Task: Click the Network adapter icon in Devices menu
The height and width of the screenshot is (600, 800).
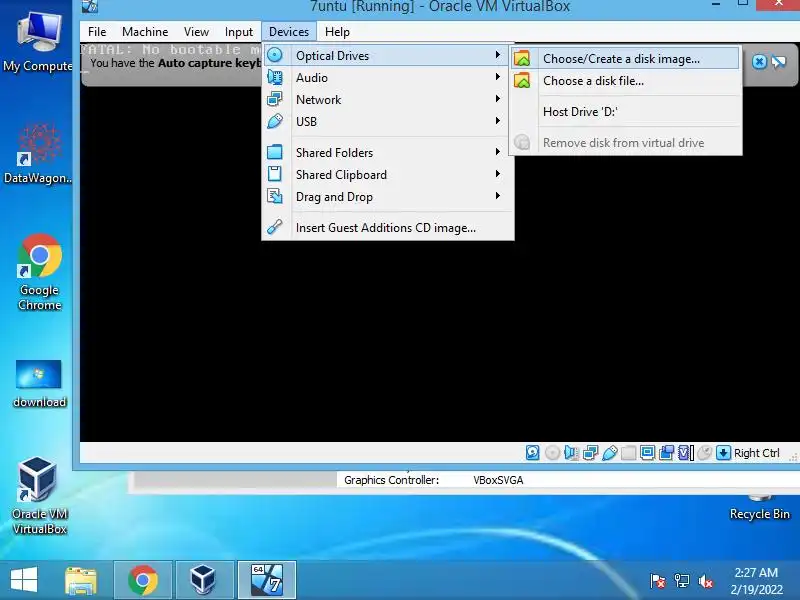Action: coord(274,99)
